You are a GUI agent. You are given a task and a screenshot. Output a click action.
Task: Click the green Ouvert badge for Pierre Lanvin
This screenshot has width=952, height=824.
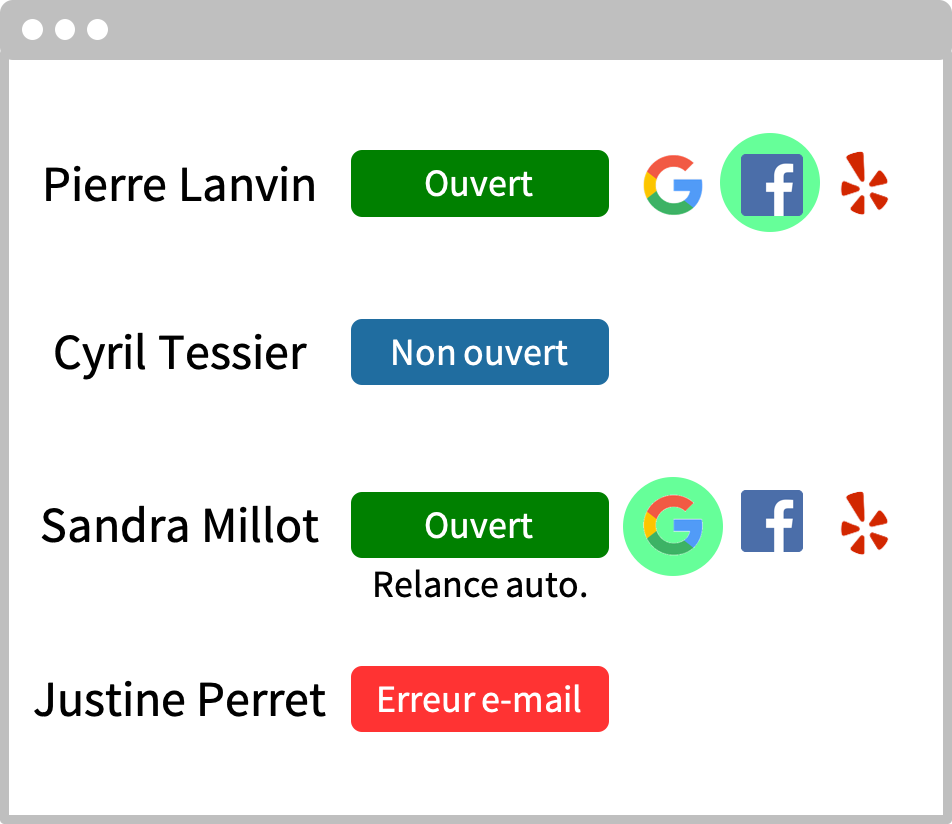[x=480, y=183]
